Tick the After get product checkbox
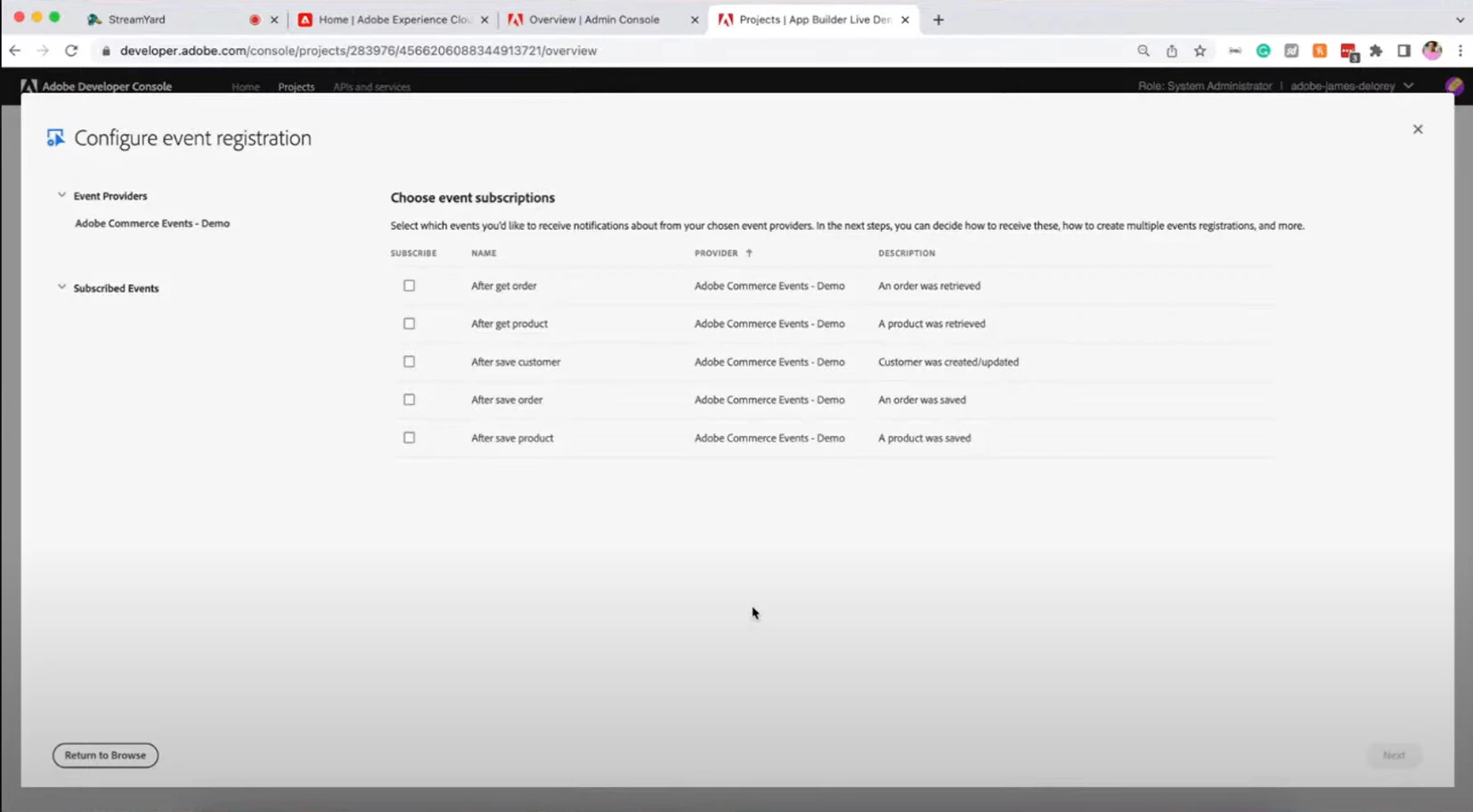The image size is (1473, 812). pyautogui.click(x=409, y=324)
